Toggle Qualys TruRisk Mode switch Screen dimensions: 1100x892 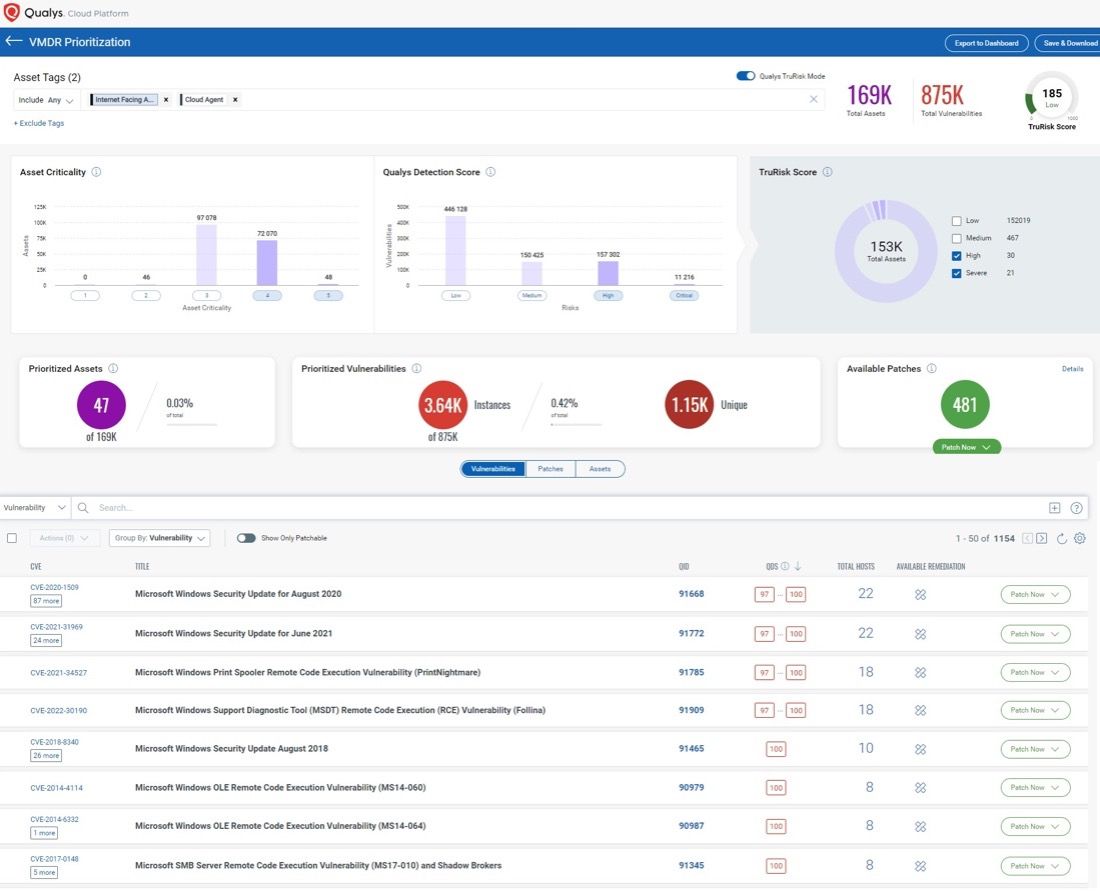(746, 76)
